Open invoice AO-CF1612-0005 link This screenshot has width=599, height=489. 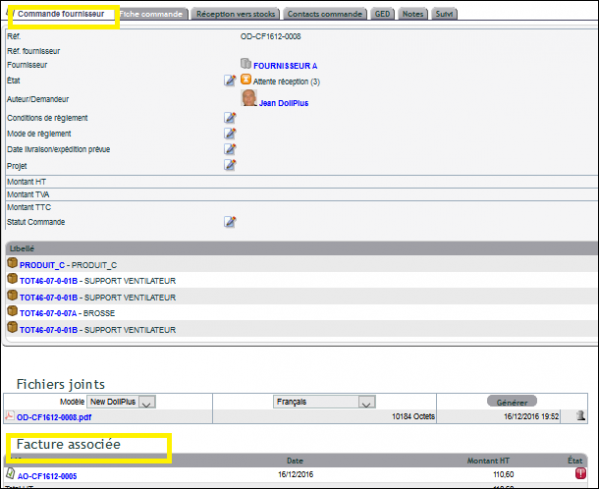click(x=47, y=476)
